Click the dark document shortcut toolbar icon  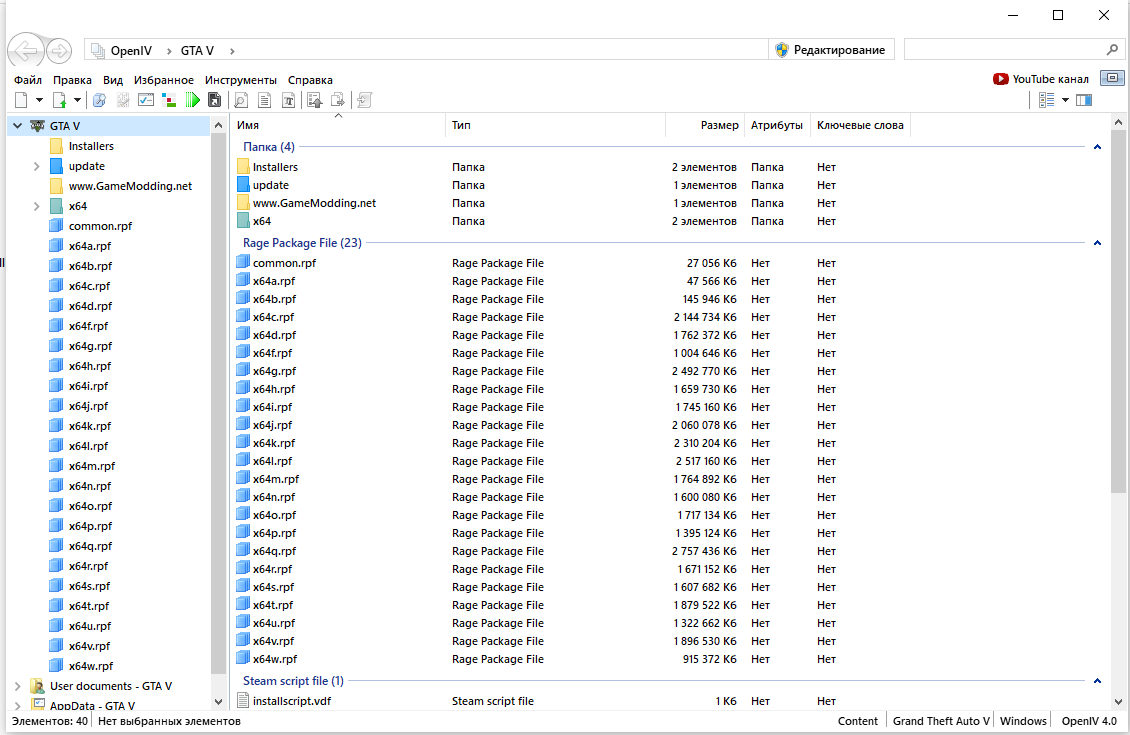point(214,100)
